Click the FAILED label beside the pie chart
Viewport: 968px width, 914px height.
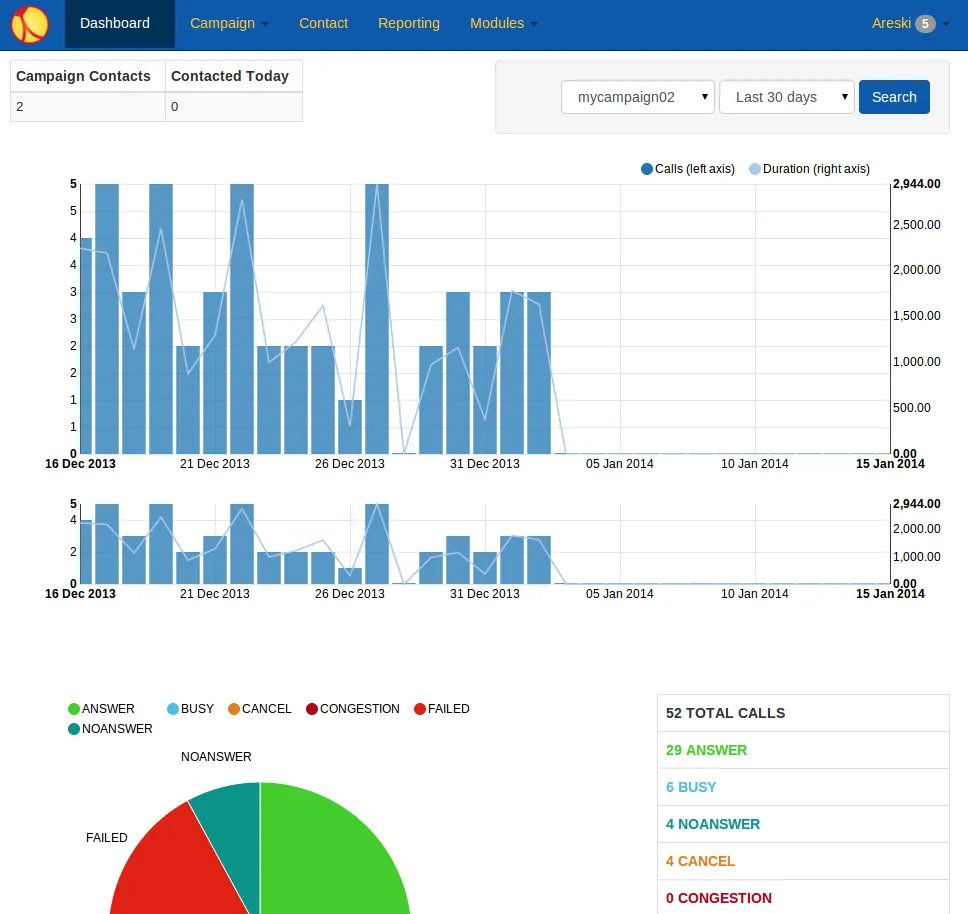[107, 837]
